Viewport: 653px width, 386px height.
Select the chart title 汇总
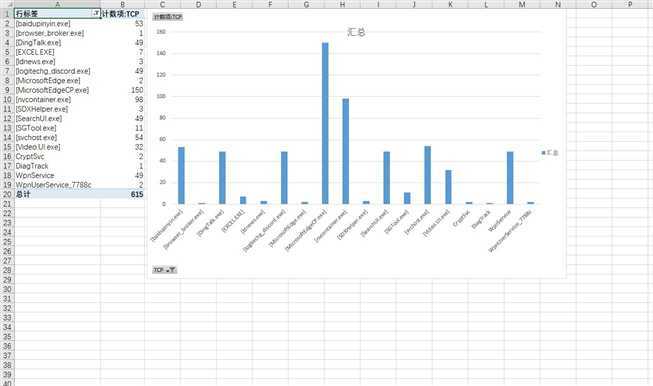[356, 32]
